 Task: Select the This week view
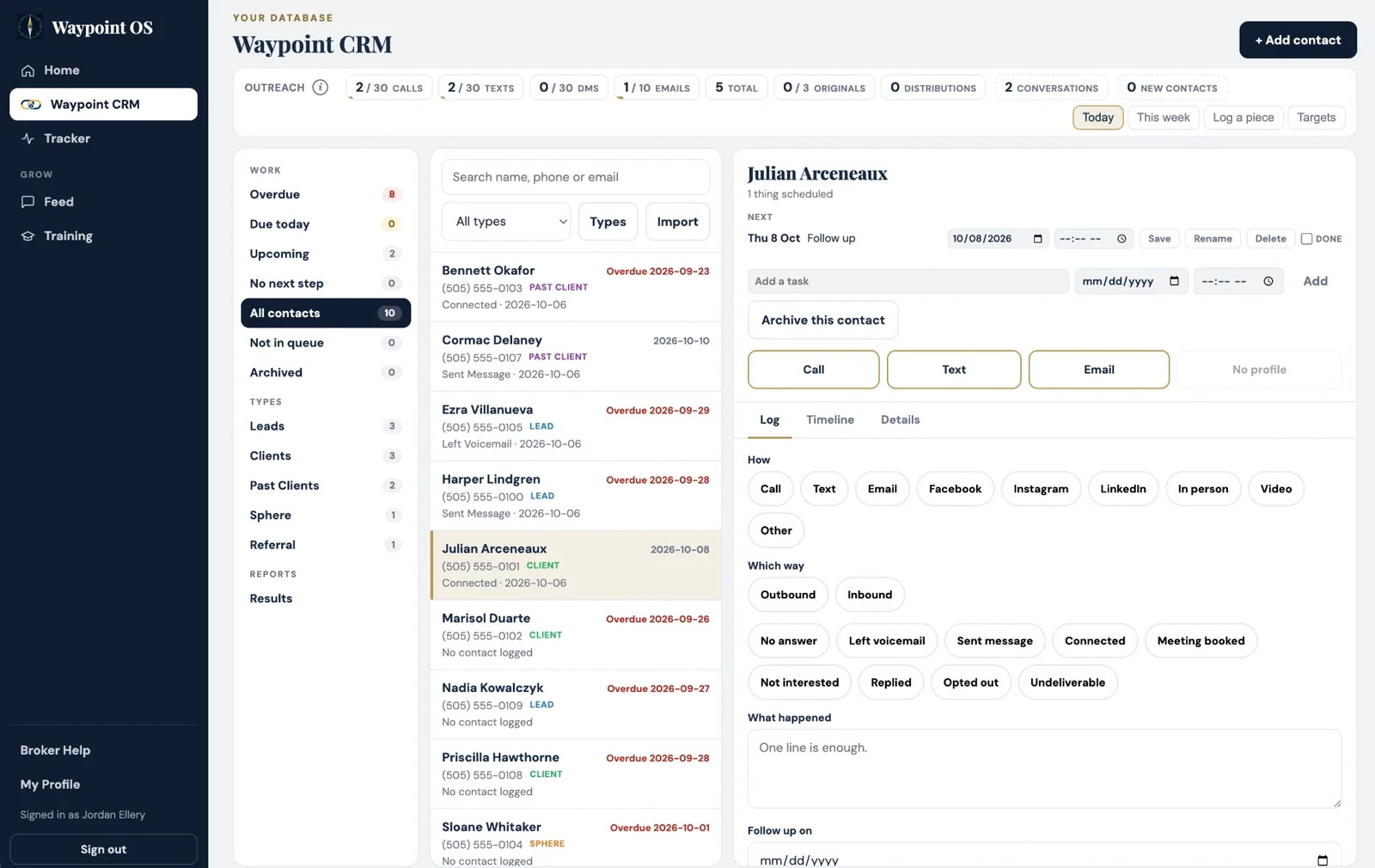click(1163, 118)
